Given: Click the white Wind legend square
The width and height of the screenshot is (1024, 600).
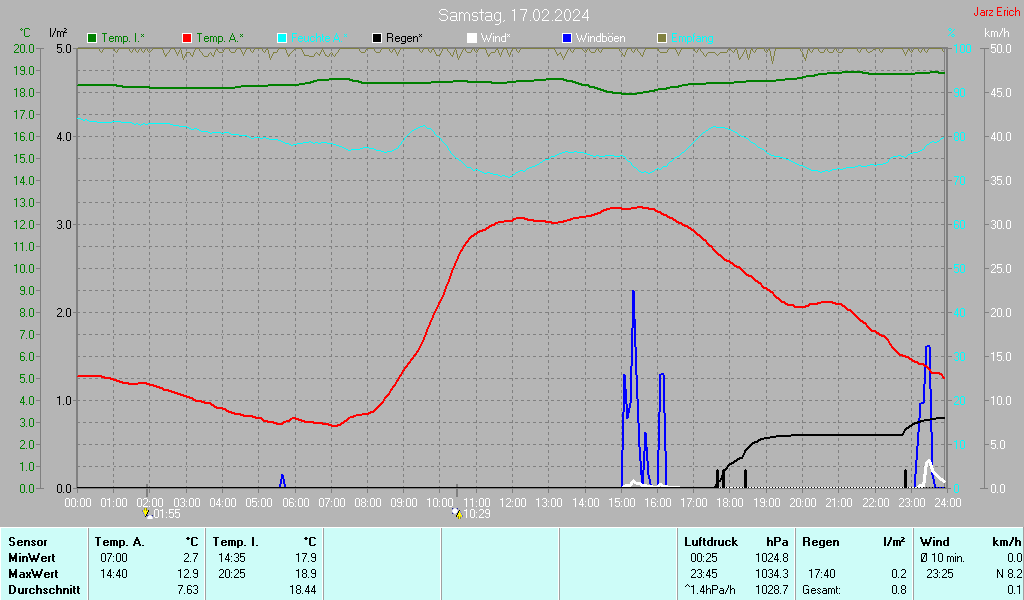Looking at the screenshot, I should pos(472,38).
